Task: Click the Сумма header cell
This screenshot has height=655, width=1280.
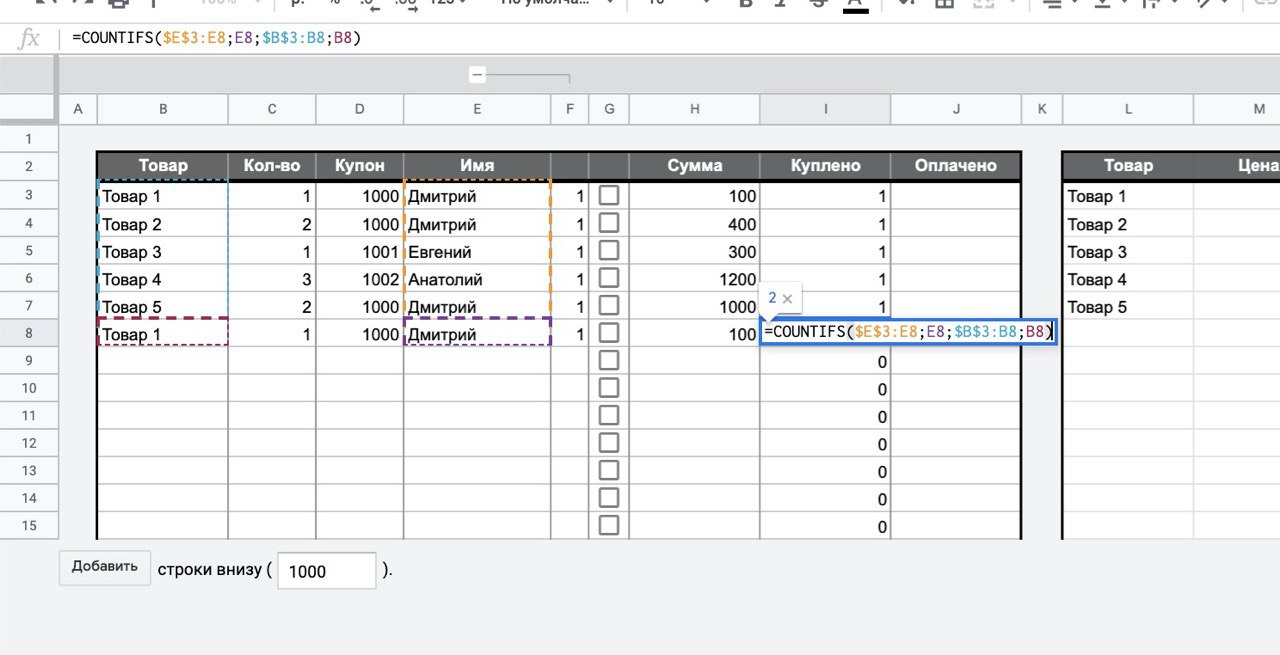Action: (694, 166)
